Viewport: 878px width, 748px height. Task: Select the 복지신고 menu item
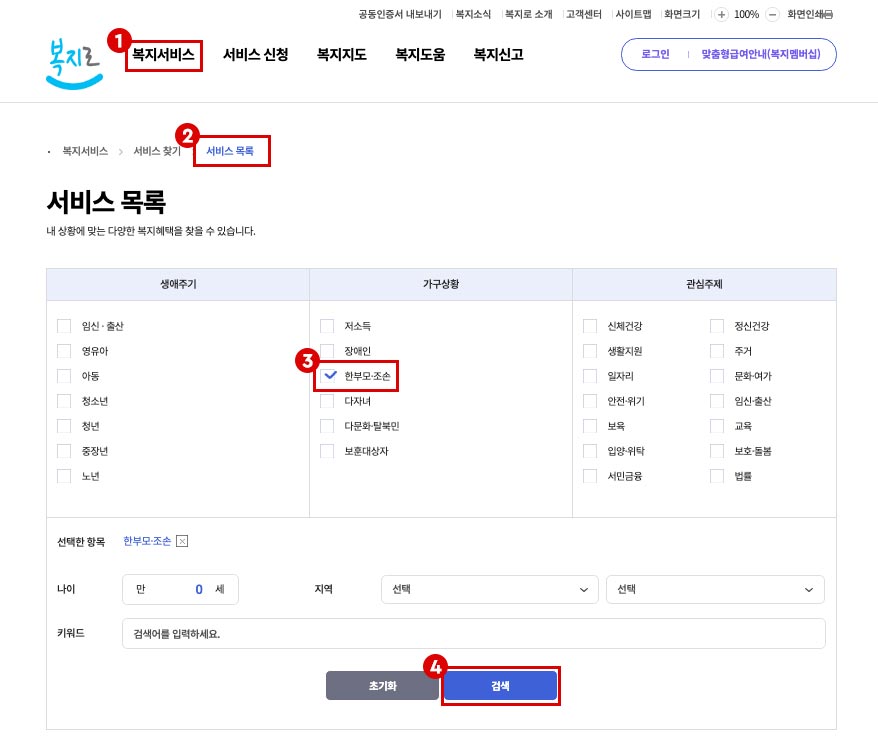[x=497, y=55]
